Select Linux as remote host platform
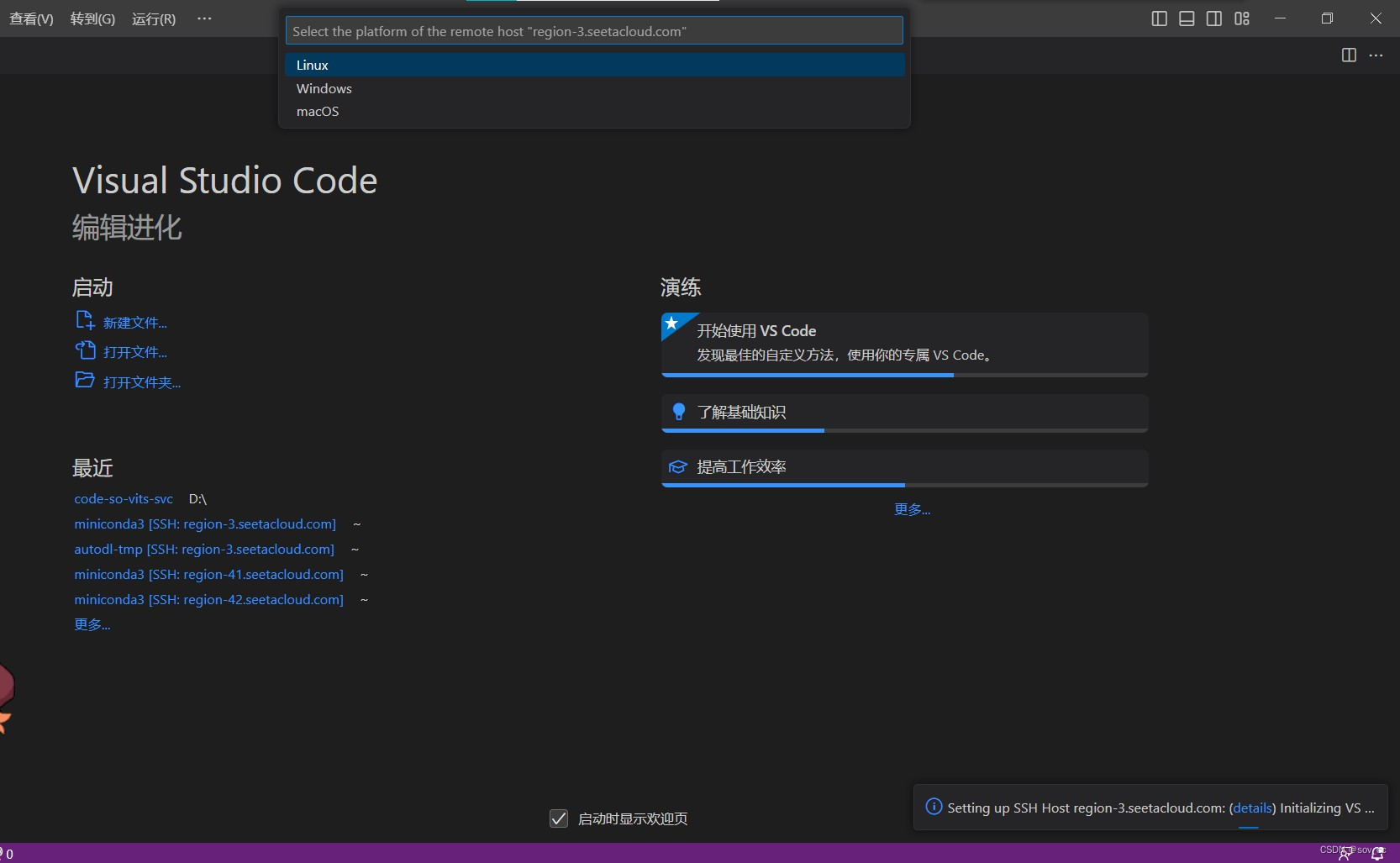1400x863 pixels. (594, 65)
